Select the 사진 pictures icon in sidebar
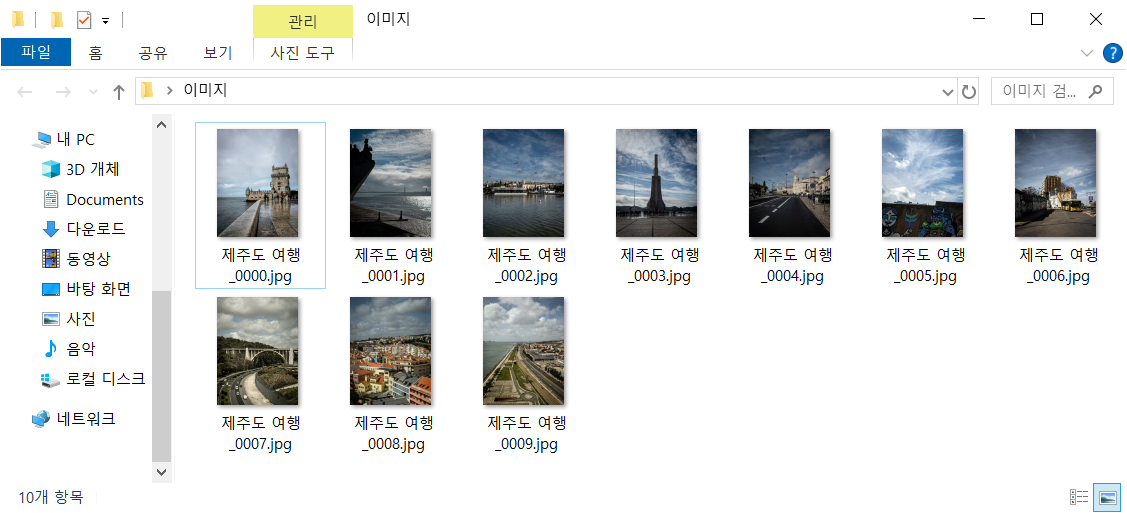Screen dimensions: 1127x513 tap(50, 319)
